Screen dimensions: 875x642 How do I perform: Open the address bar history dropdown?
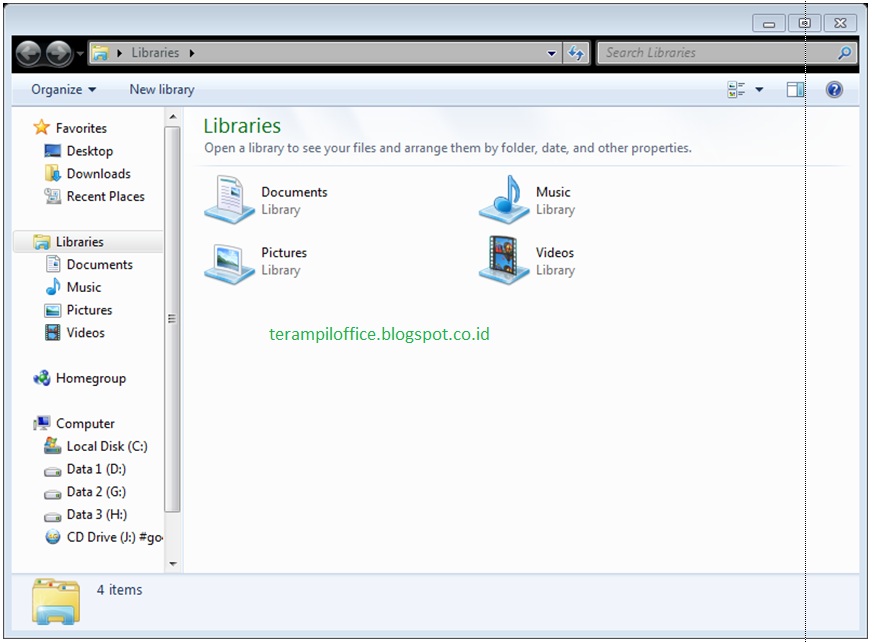point(551,53)
